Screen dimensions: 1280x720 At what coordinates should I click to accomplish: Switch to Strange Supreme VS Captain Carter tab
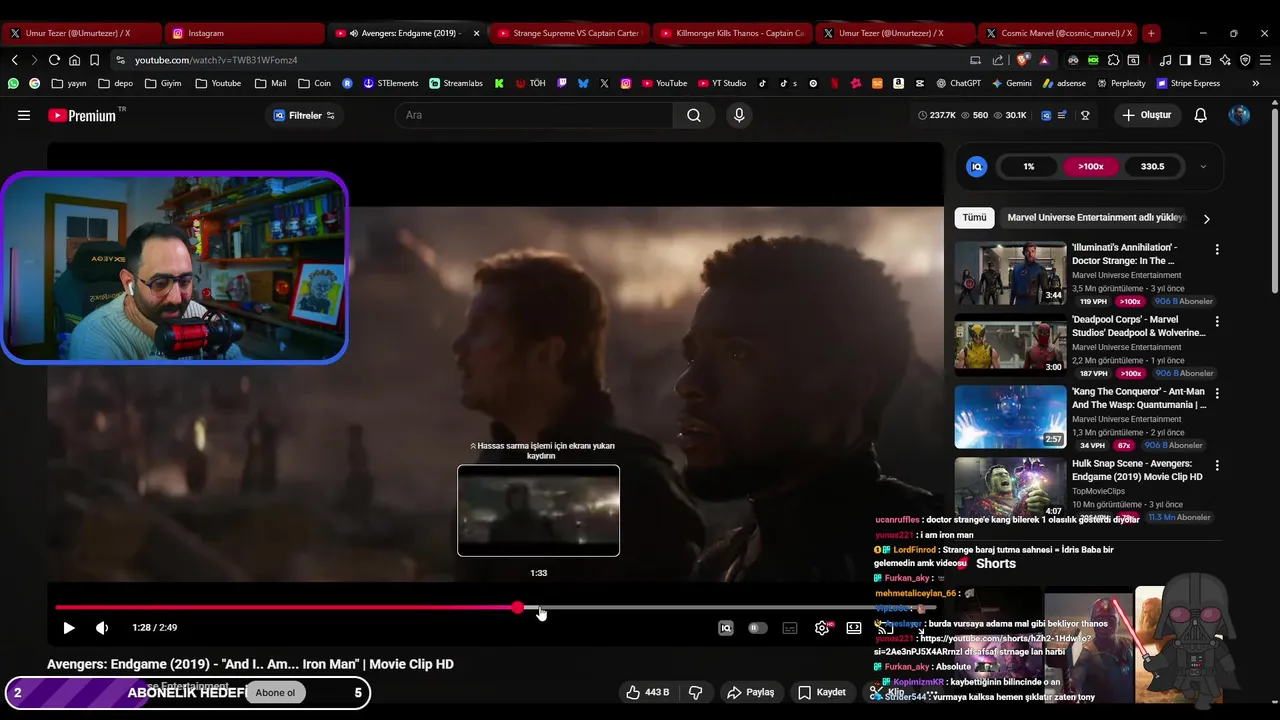[569, 33]
